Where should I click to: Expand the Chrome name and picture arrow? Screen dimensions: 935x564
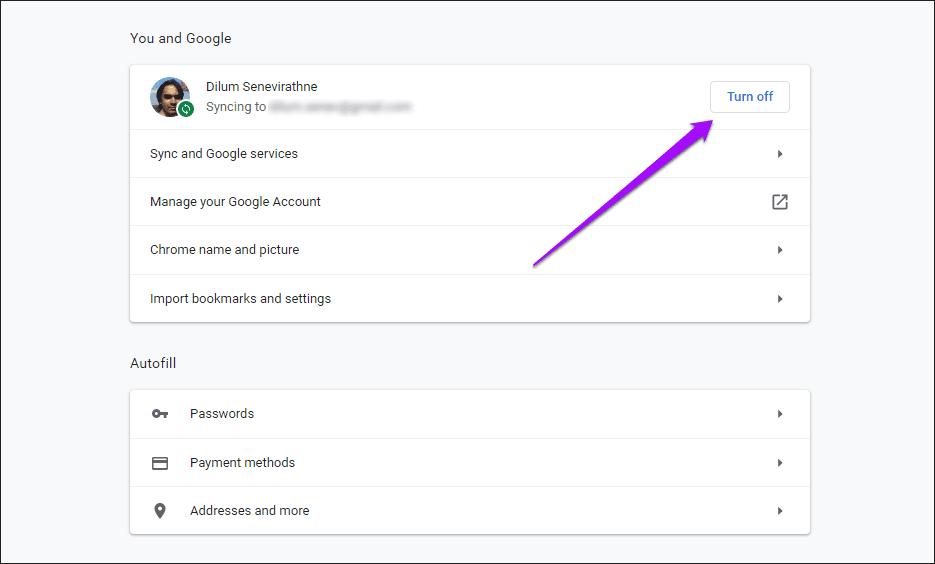pyautogui.click(x=780, y=250)
